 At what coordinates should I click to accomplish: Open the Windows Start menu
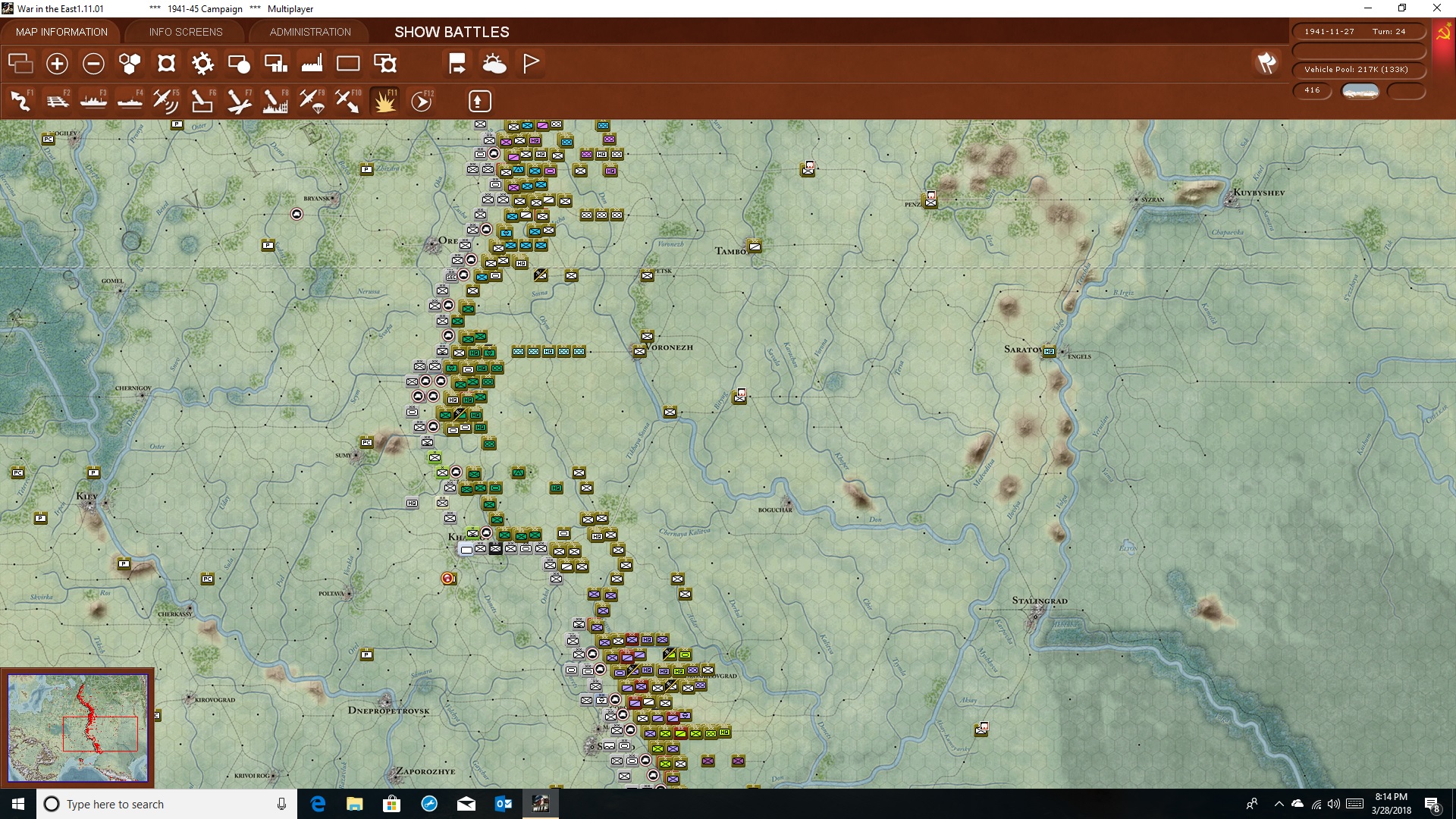tap(18, 804)
